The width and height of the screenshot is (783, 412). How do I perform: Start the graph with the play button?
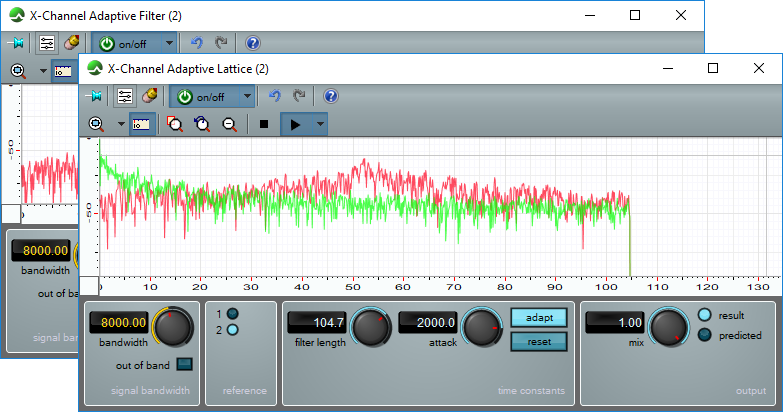[295, 124]
